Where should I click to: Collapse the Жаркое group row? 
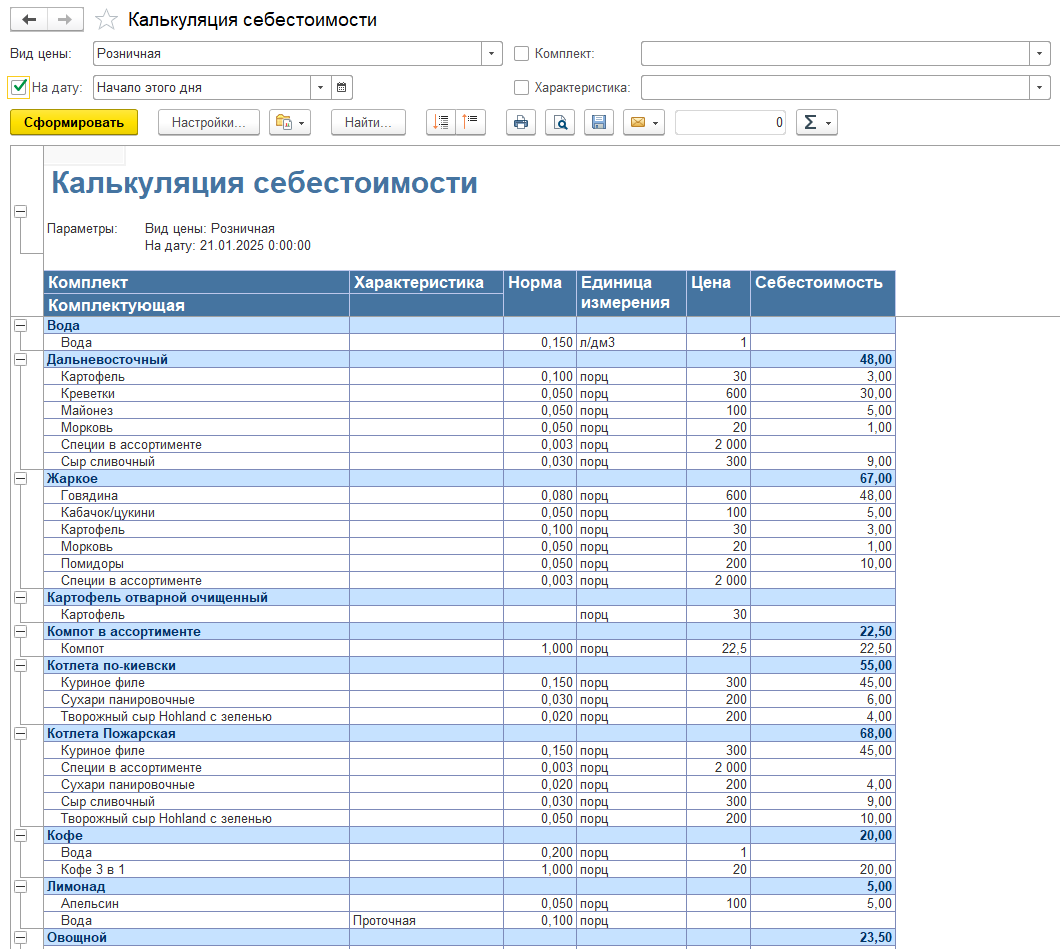pos(22,478)
